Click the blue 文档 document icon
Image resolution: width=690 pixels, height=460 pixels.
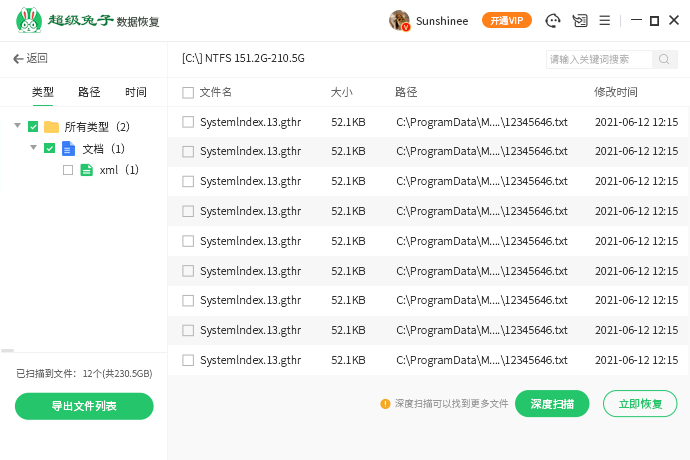click(68, 149)
